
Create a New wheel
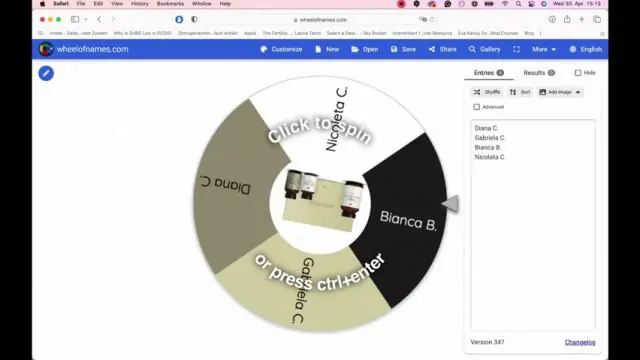pyautogui.click(x=327, y=49)
